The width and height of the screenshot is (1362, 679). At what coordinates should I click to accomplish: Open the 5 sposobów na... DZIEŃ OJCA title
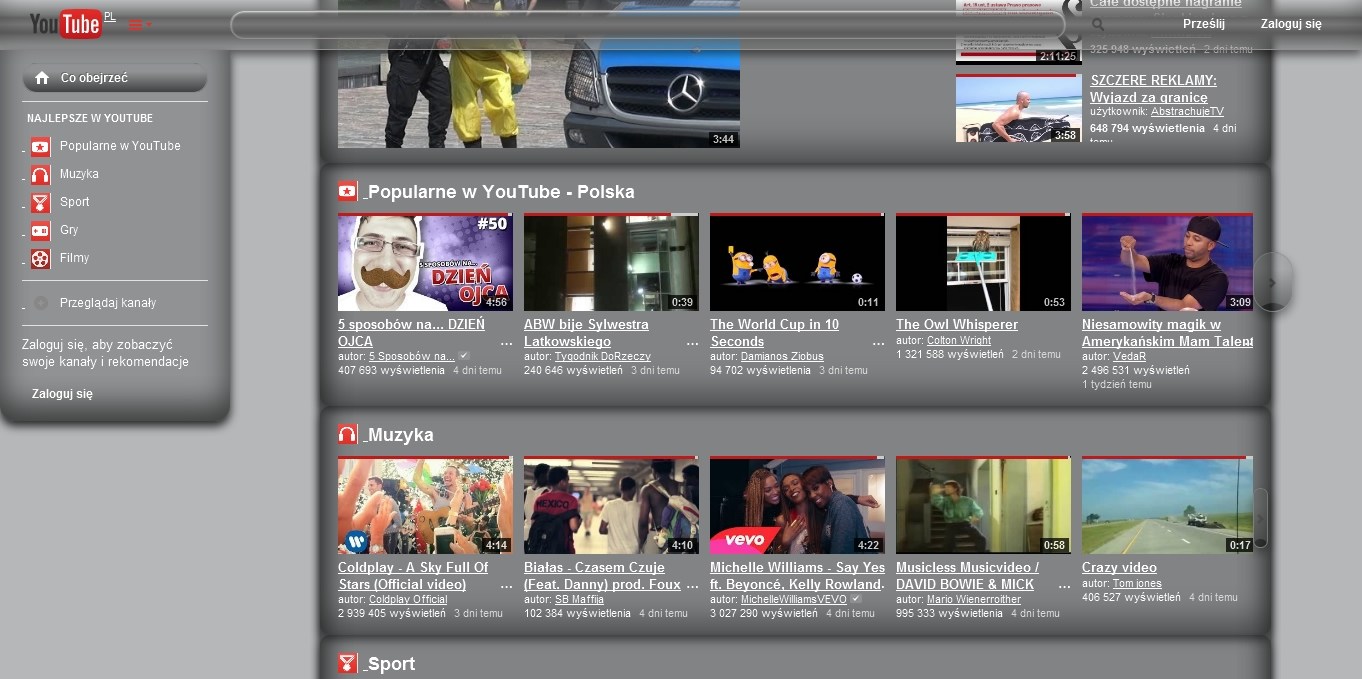tap(411, 333)
